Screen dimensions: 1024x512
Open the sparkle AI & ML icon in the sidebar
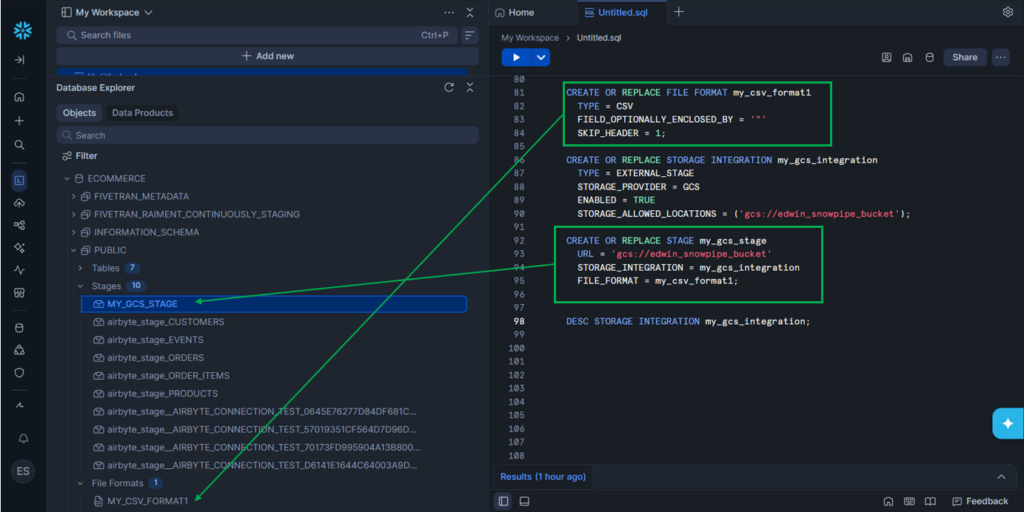20,248
